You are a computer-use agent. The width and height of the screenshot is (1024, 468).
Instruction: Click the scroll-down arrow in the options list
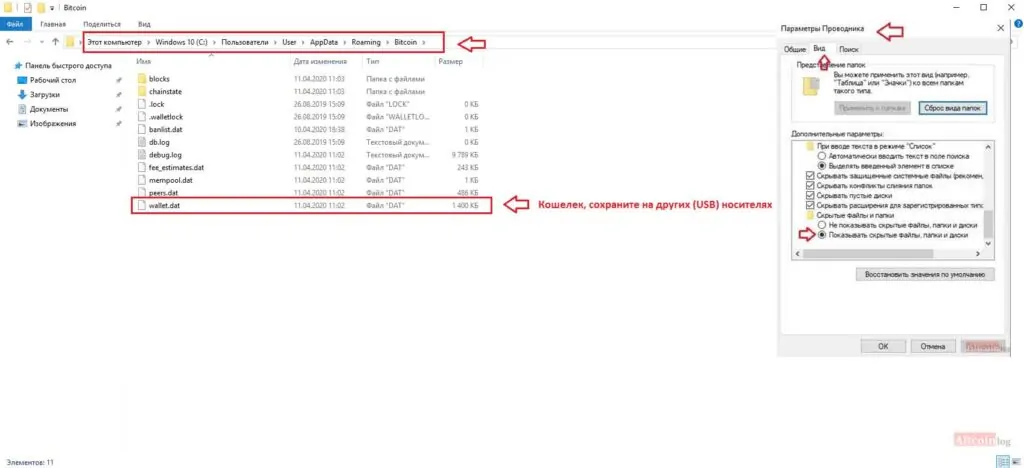point(987,243)
